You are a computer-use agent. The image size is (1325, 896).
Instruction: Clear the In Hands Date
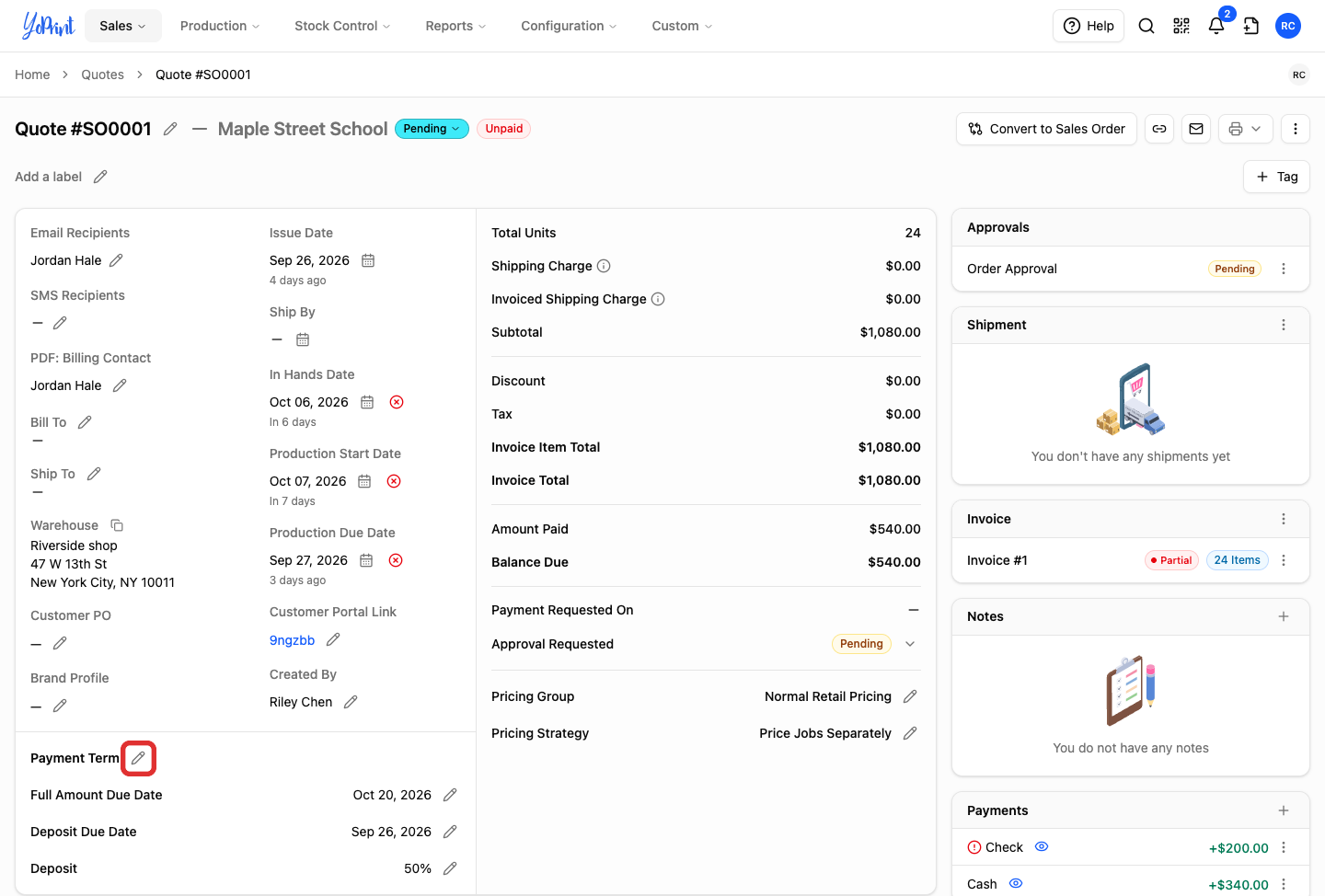tap(397, 402)
